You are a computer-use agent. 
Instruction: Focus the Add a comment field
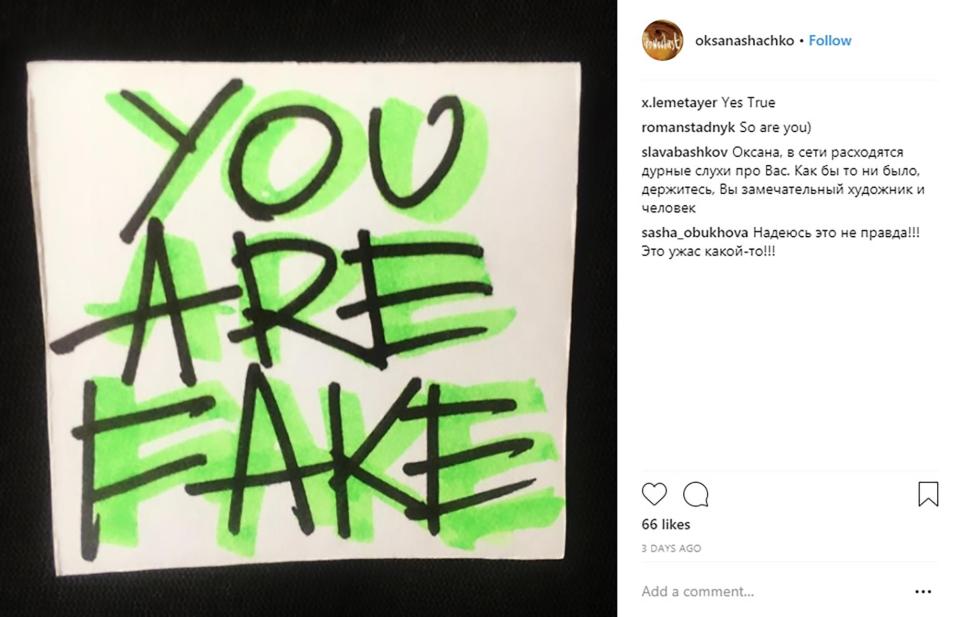[771, 591]
